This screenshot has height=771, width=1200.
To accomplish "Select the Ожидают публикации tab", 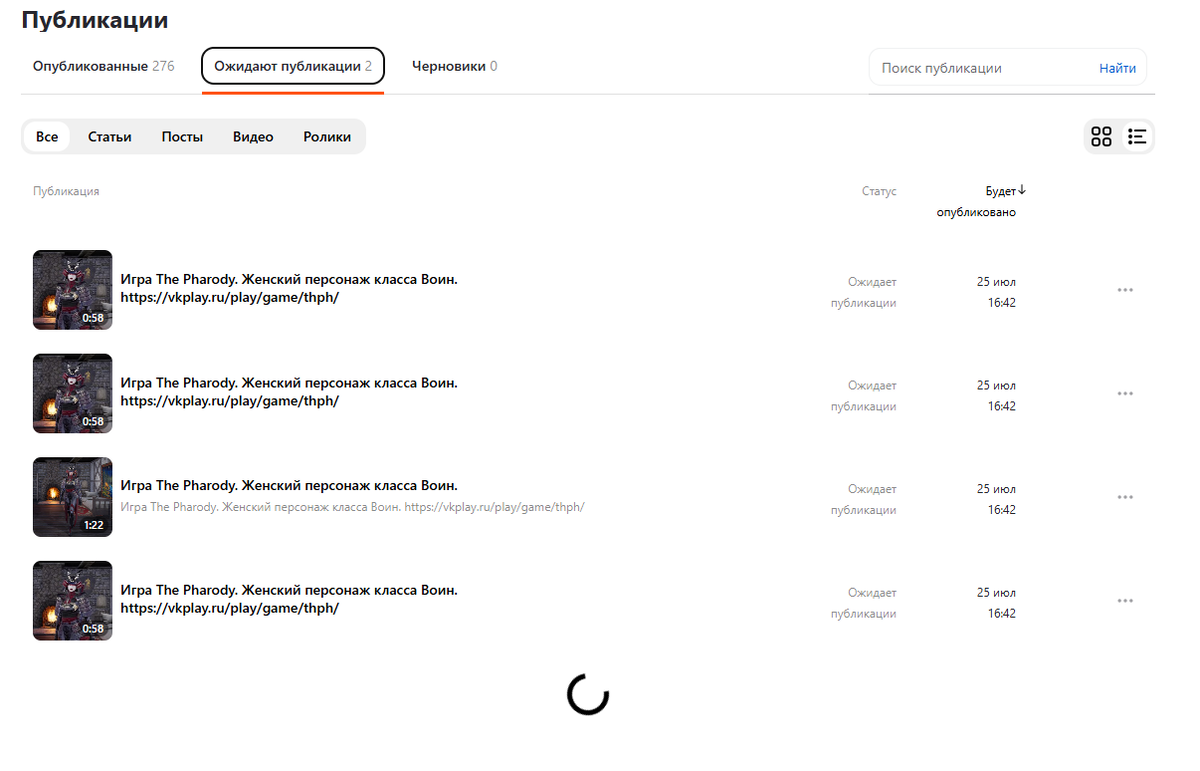I will click(293, 67).
